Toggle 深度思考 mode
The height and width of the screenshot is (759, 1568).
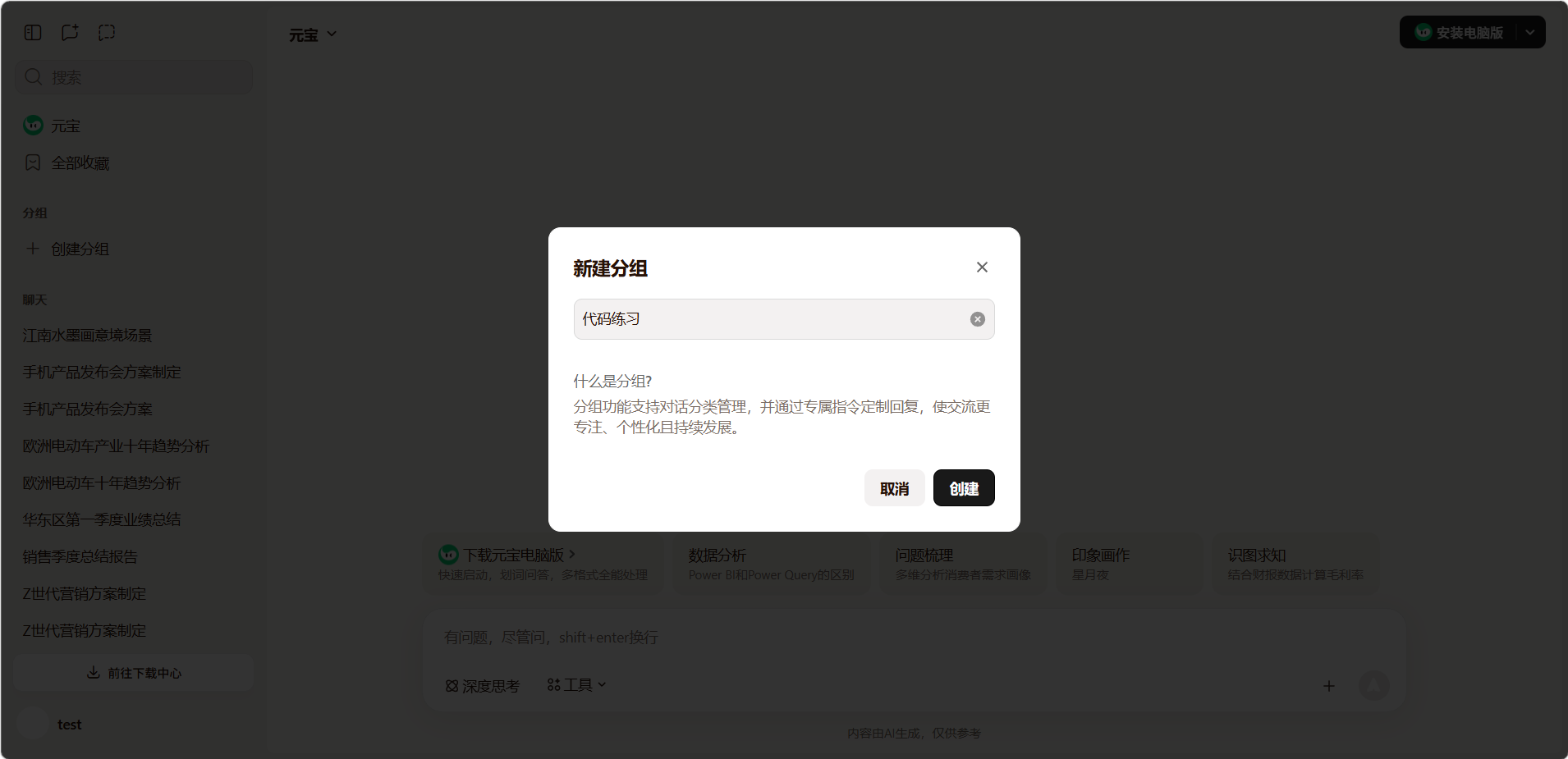[483, 686]
